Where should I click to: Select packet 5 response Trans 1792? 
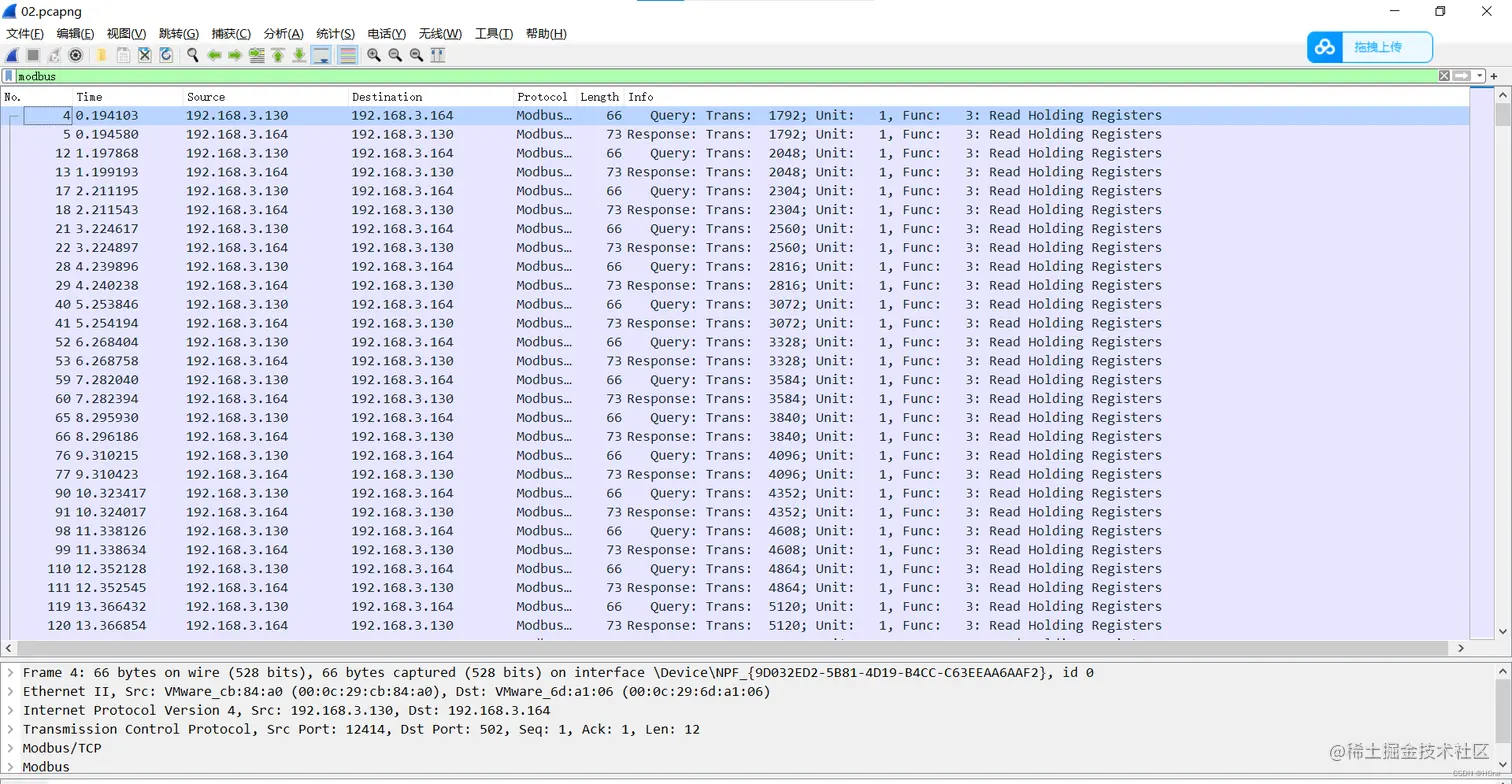click(735, 135)
